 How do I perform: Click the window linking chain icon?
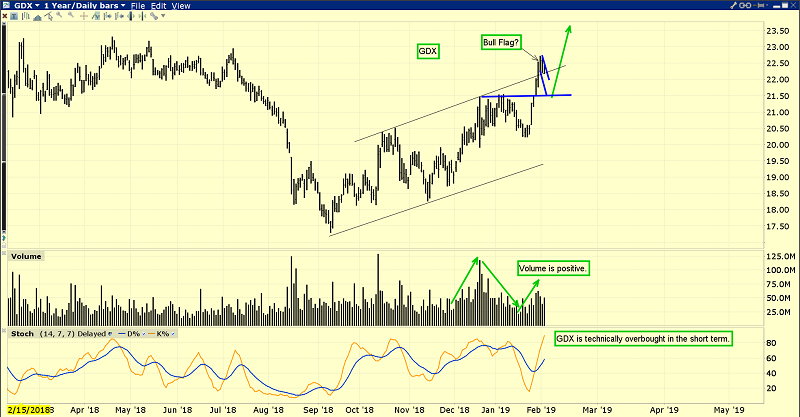pyautogui.click(x=745, y=5)
